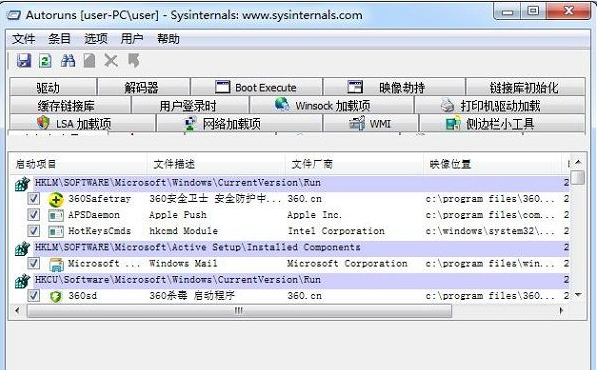Switch to the 链接库初始化 tab
The image size is (597, 370).
tap(525, 87)
